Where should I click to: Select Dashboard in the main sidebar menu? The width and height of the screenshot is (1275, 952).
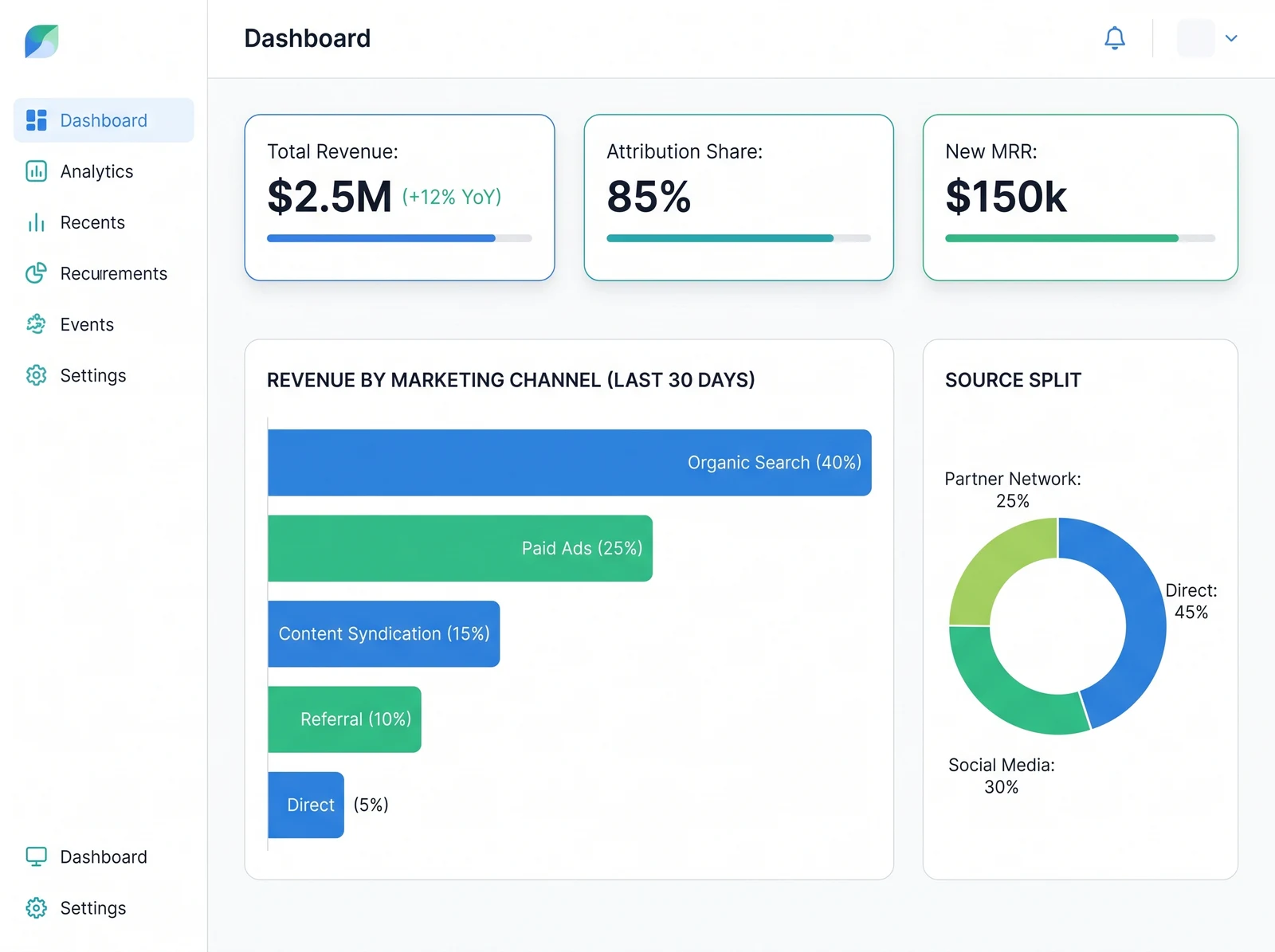(x=104, y=120)
